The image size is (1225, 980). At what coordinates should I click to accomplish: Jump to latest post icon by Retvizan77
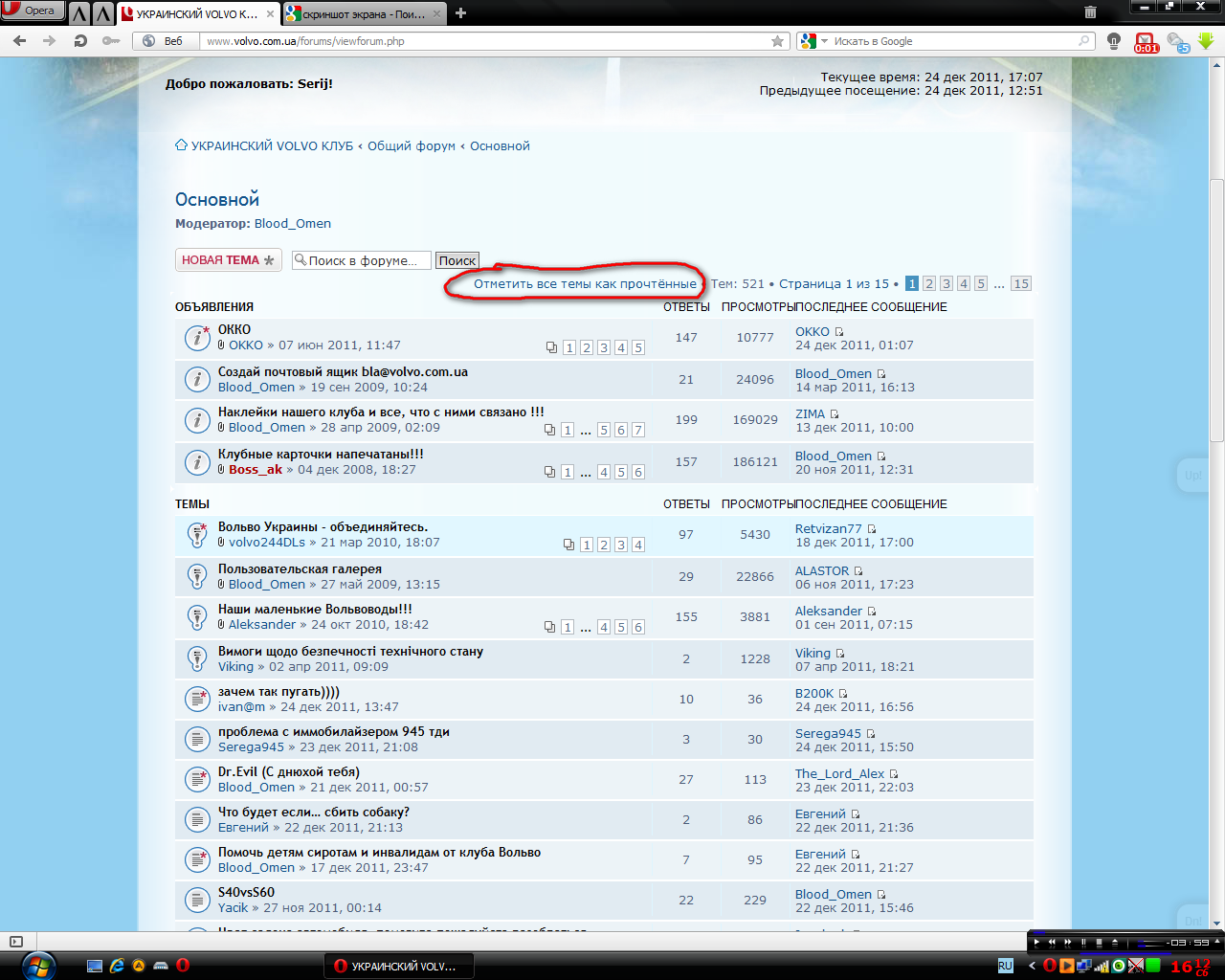[x=872, y=529]
